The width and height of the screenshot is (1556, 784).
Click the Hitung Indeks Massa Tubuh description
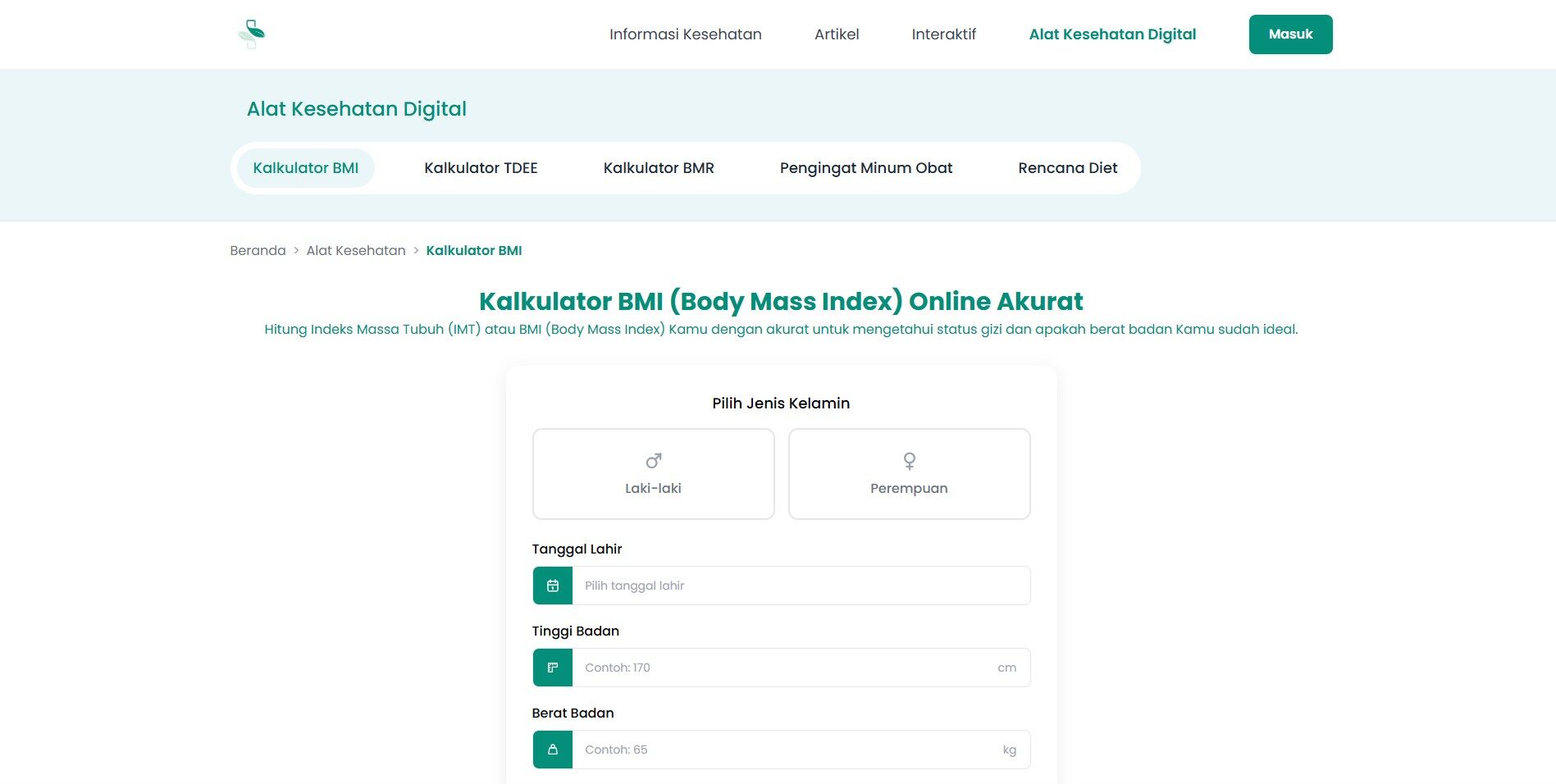(x=781, y=330)
